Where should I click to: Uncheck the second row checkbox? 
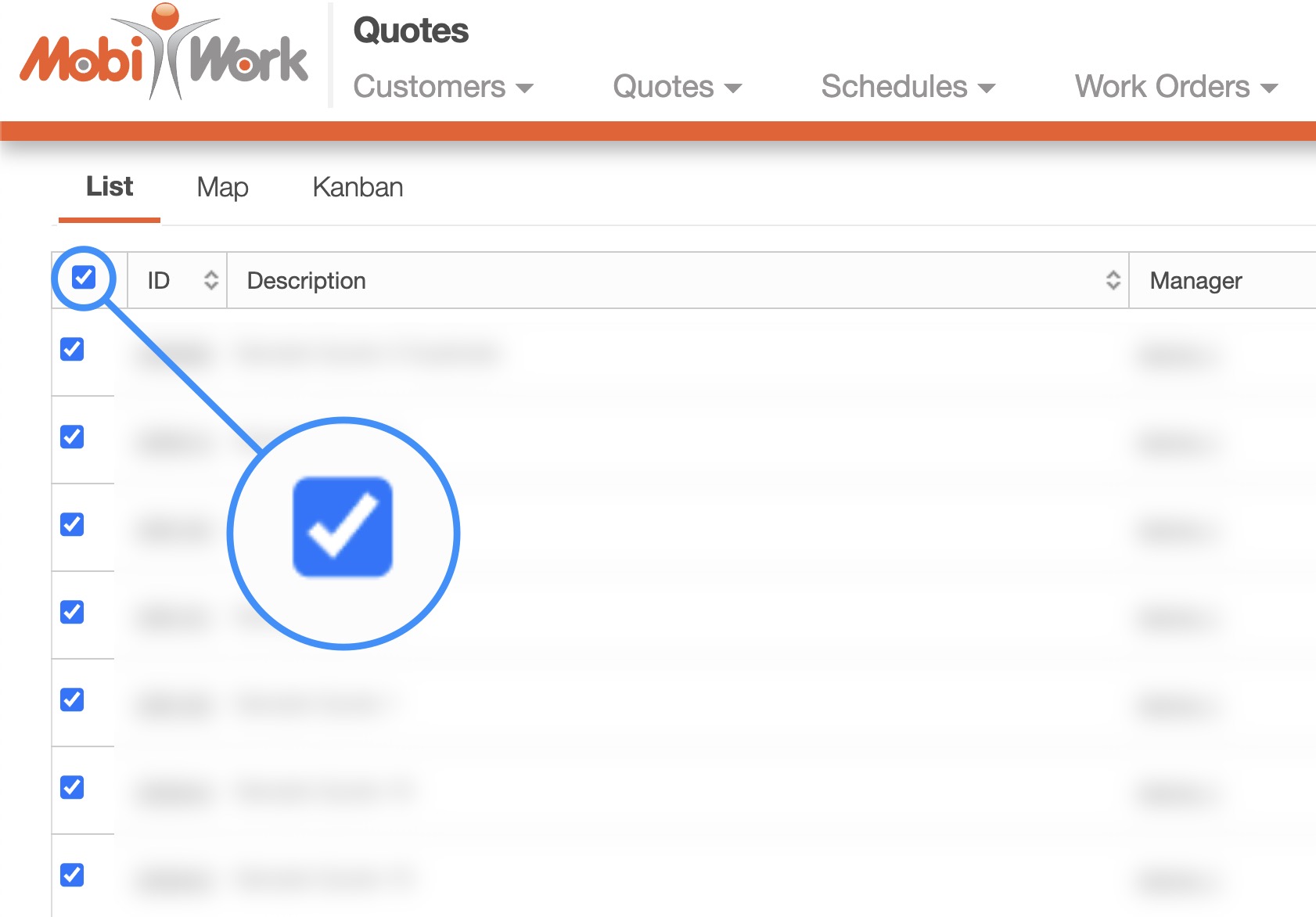tap(72, 437)
